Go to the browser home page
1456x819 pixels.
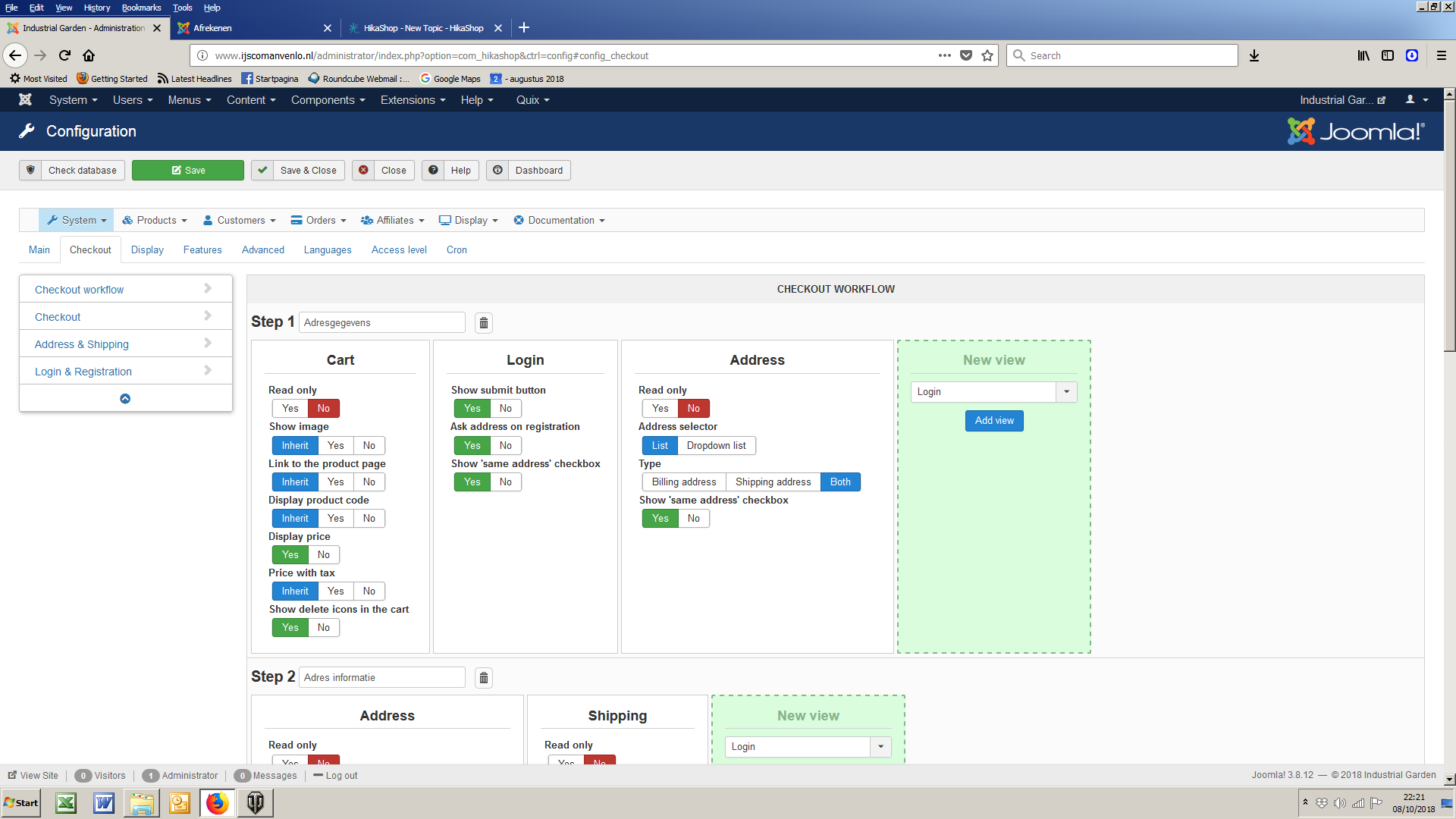pyautogui.click(x=89, y=55)
